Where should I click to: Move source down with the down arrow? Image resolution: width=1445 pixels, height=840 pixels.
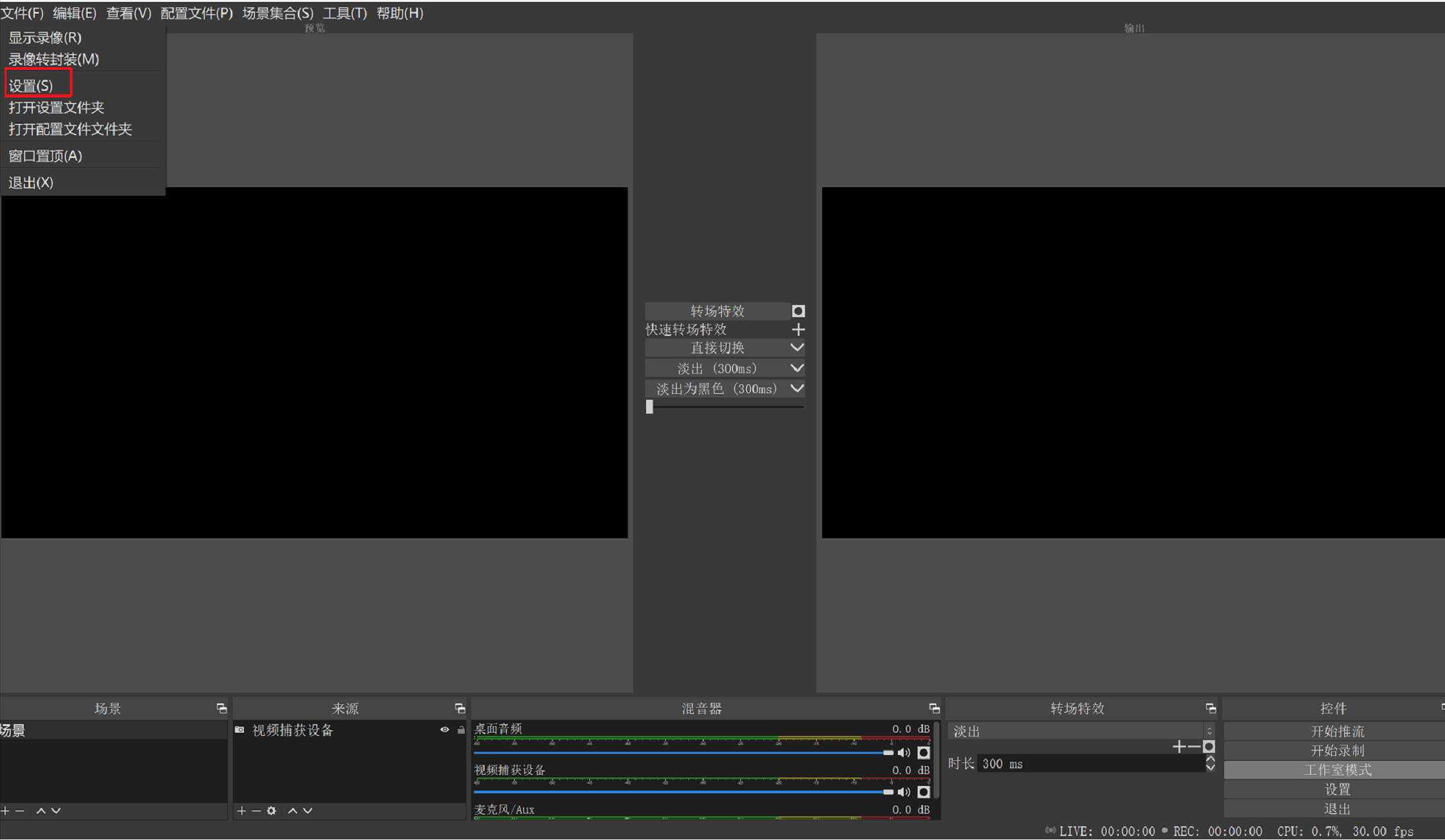[308, 810]
